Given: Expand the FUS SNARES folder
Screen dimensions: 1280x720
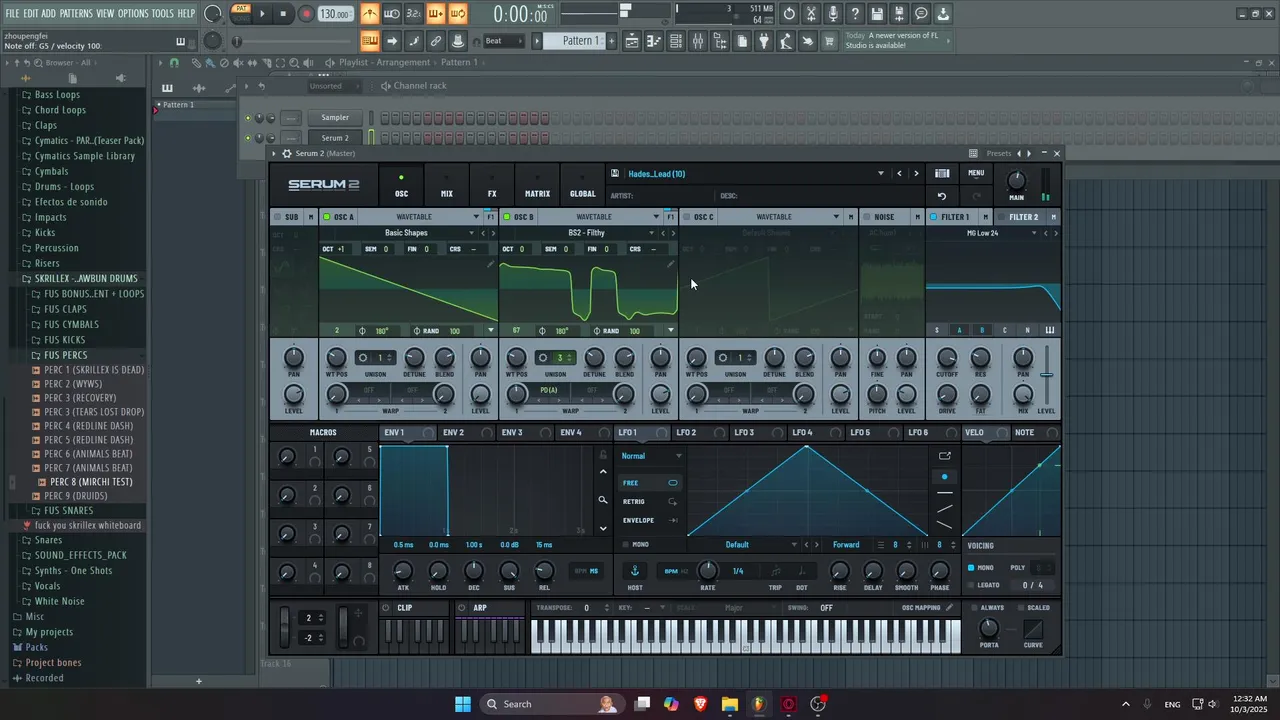Looking at the screenshot, I should click(69, 510).
